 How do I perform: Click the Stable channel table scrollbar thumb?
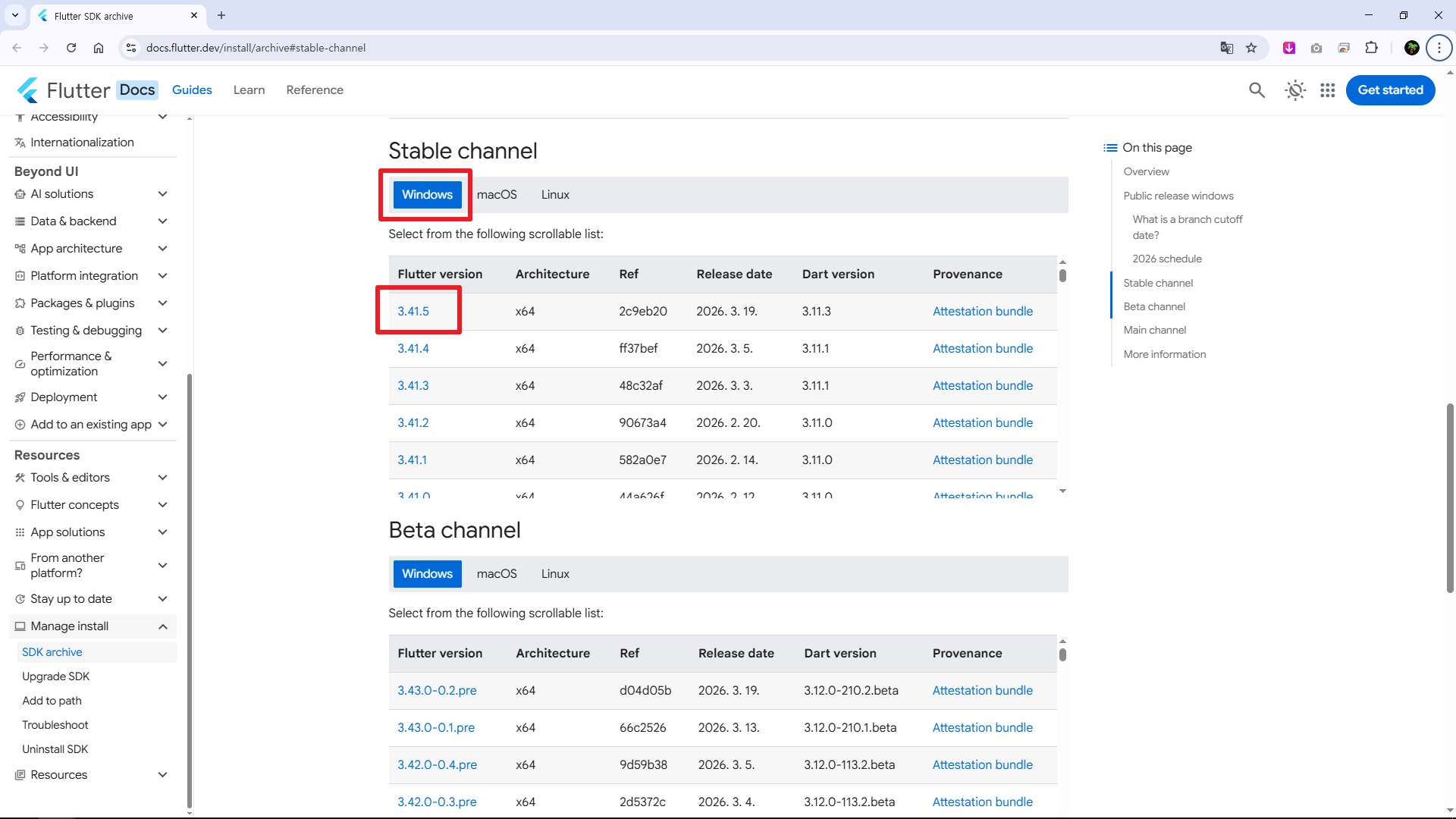click(x=1062, y=276)
